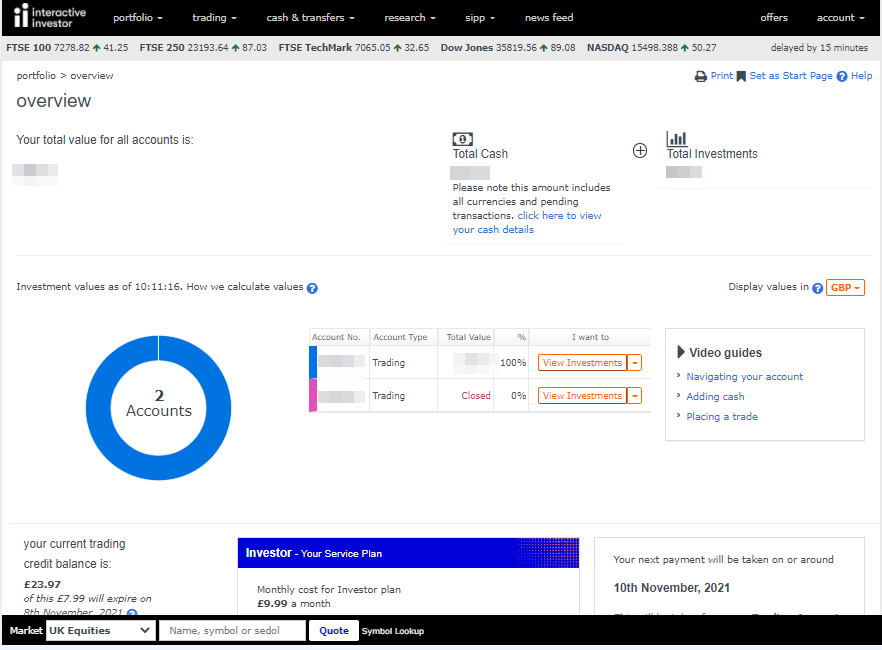Image resolution: width=882 pixels, height=650 pixels.
Task: Click the Name, symbol or sedol search field
Action: coord(232,631)
